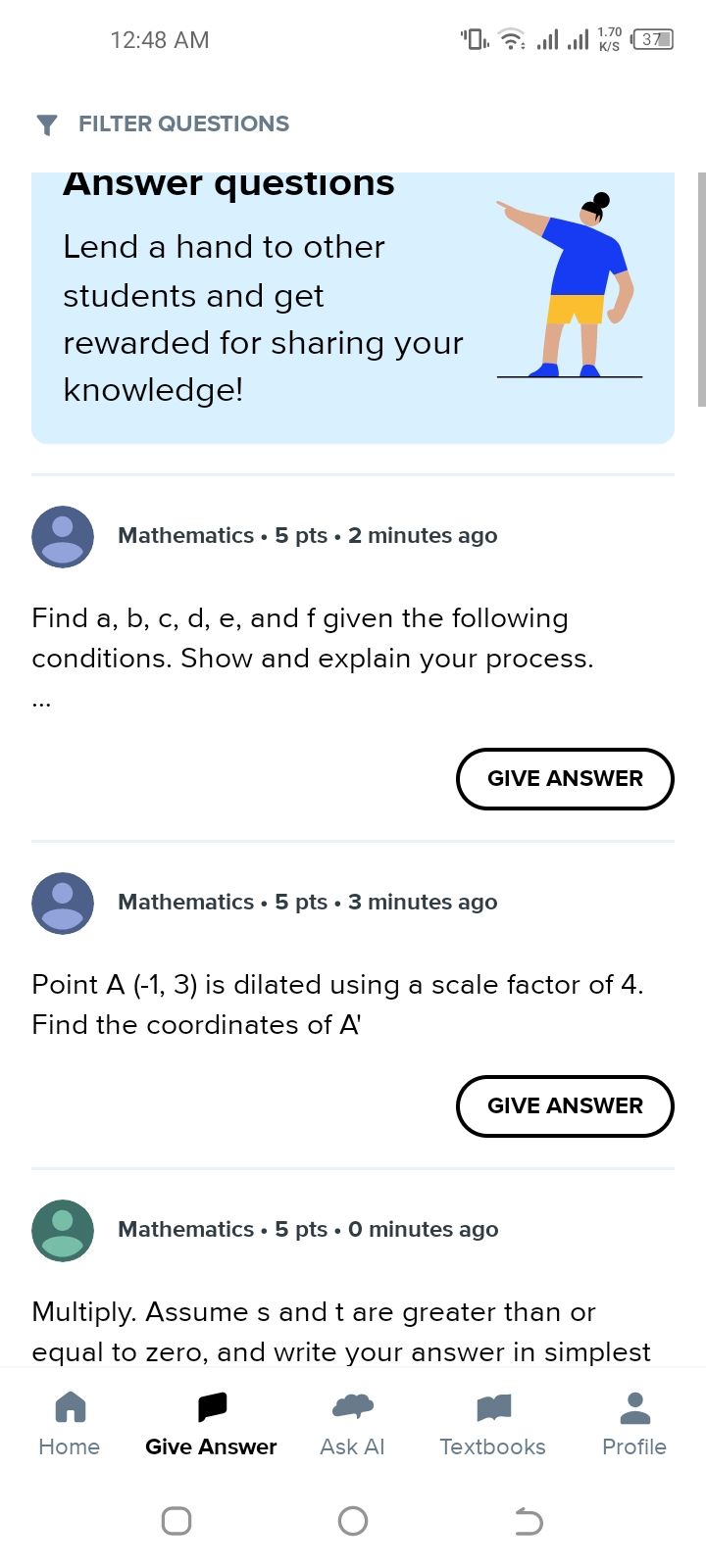Click the vertical scrollbar on the right
706x1568 pixels.
pos(700,289)
